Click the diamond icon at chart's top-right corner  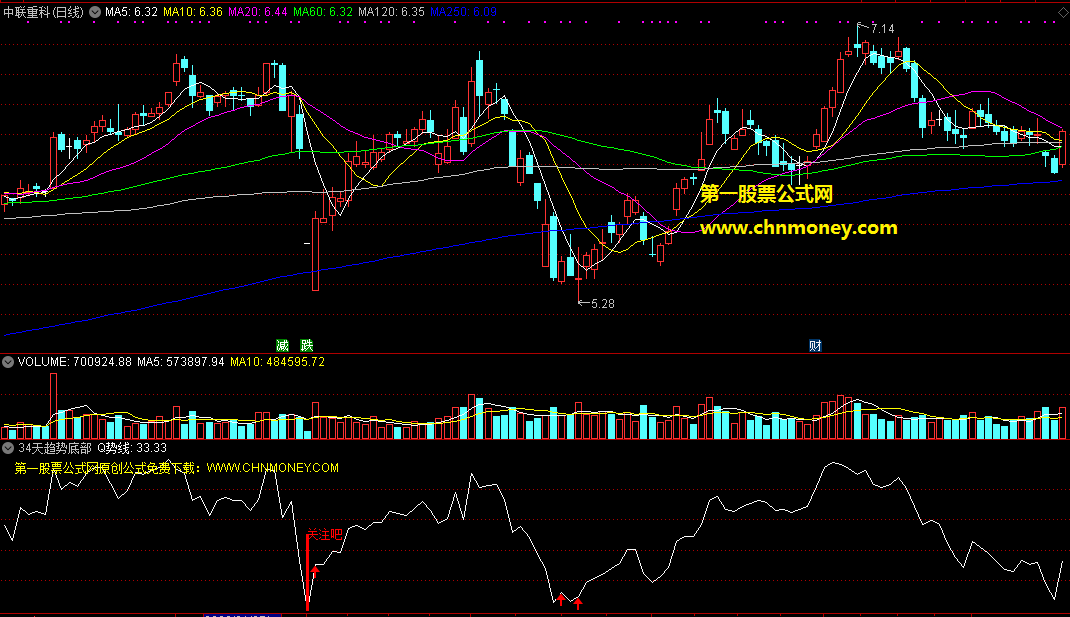(x=1060, y=13)
